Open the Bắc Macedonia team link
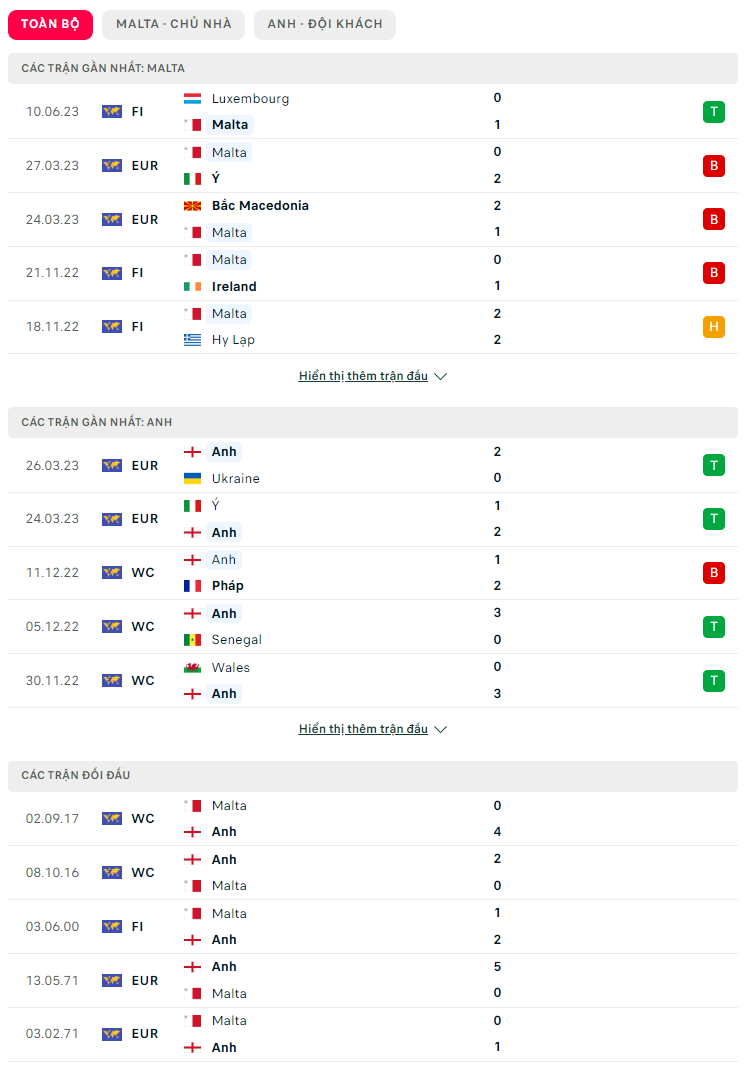The image size is (745, 1079). (260, 206)
